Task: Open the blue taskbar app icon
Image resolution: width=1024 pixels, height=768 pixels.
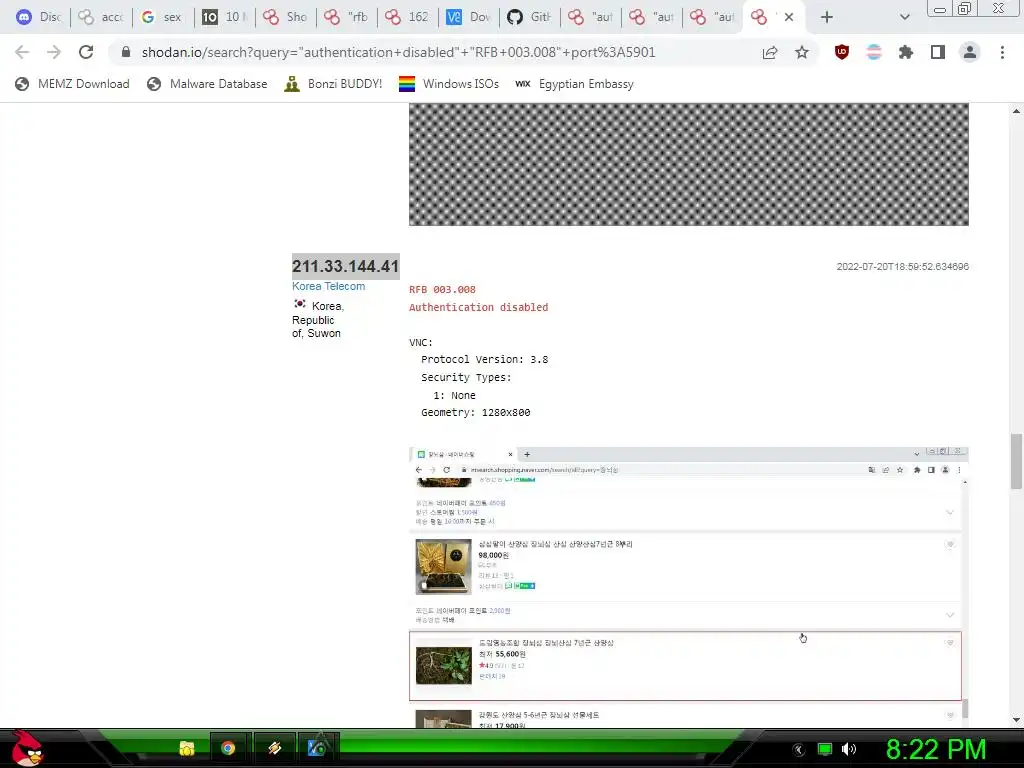Action: tap(317, 748)
